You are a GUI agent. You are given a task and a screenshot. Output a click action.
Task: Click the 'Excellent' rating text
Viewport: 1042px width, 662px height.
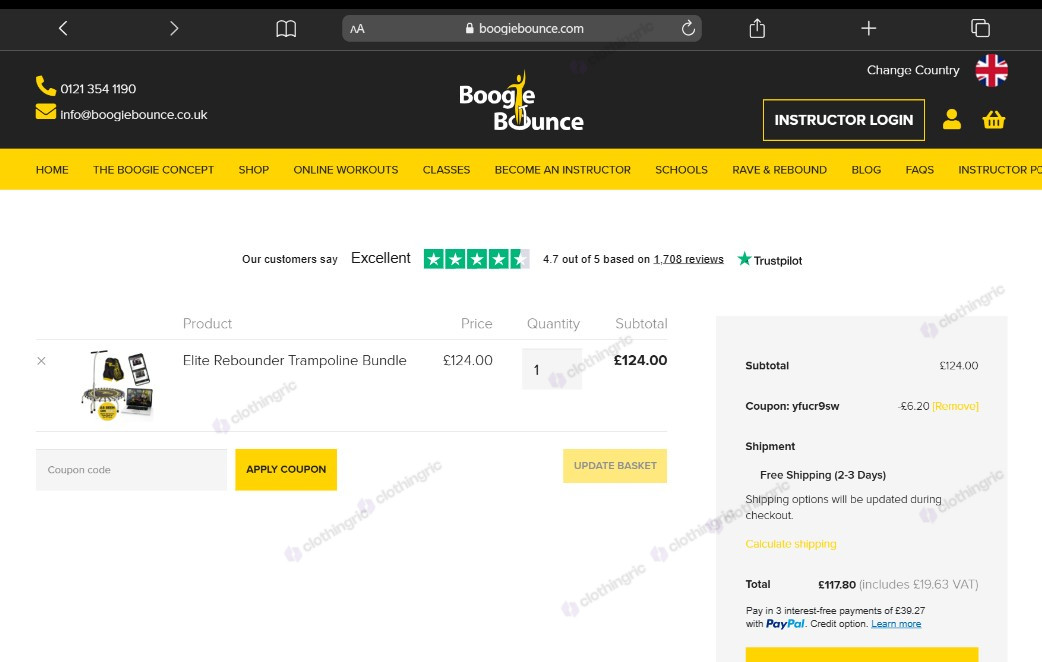click(381, 258)
